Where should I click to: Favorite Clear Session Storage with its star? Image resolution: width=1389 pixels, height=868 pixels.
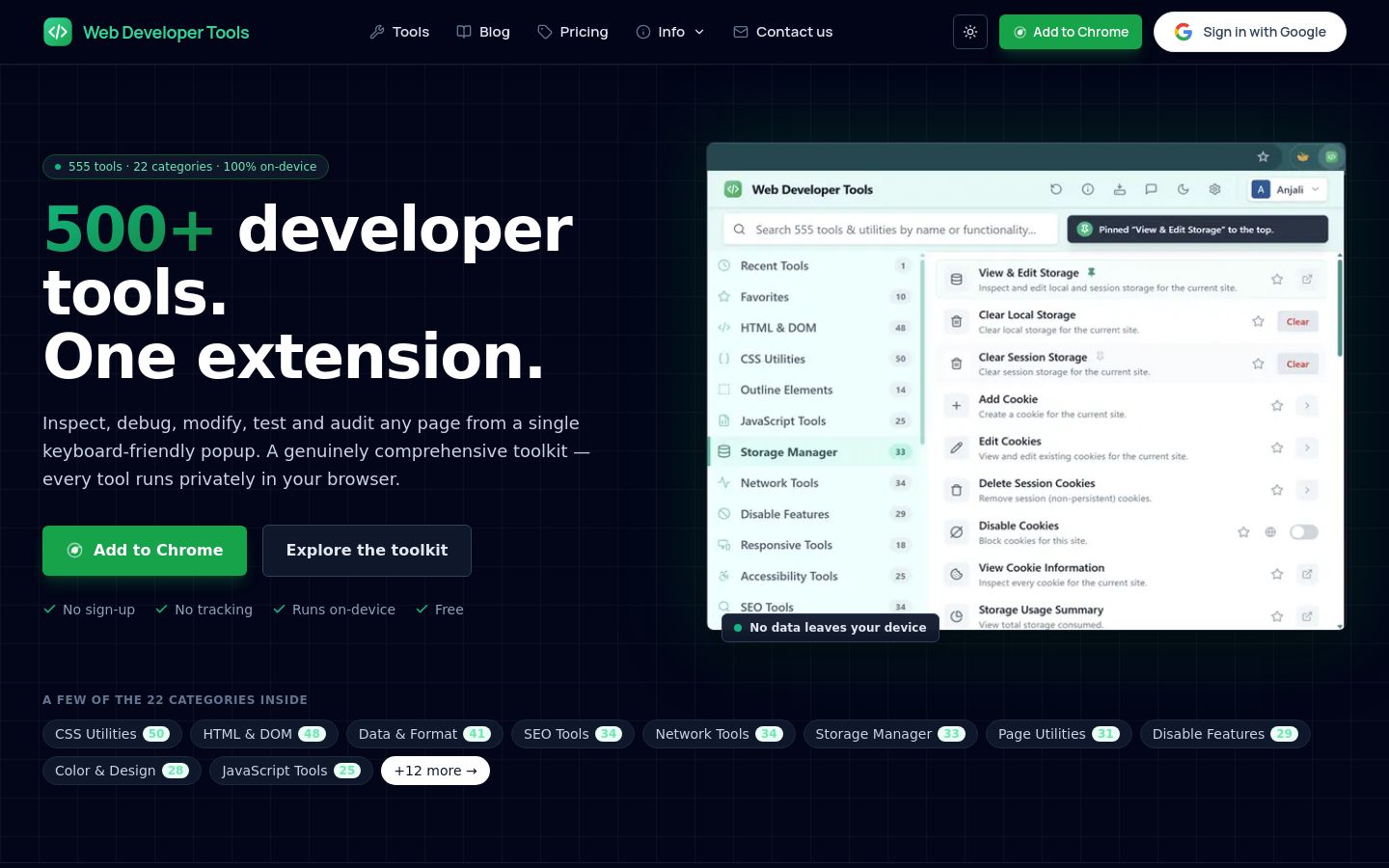coord(1258,364)
